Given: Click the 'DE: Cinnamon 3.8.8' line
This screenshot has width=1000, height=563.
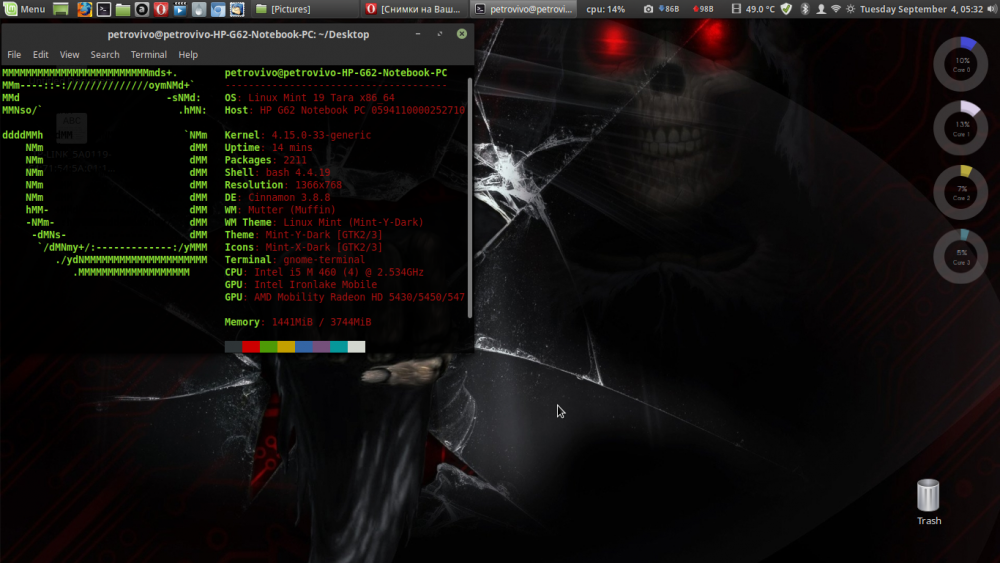Looking at the screenshot, I should click(277, 198).
